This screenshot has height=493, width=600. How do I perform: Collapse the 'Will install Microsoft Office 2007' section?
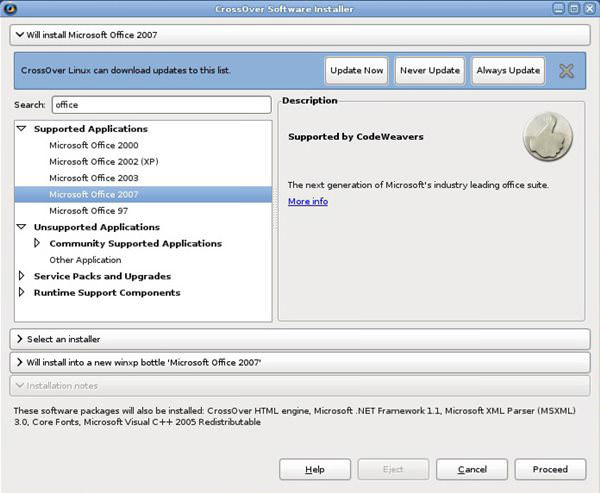click(300, 35)
